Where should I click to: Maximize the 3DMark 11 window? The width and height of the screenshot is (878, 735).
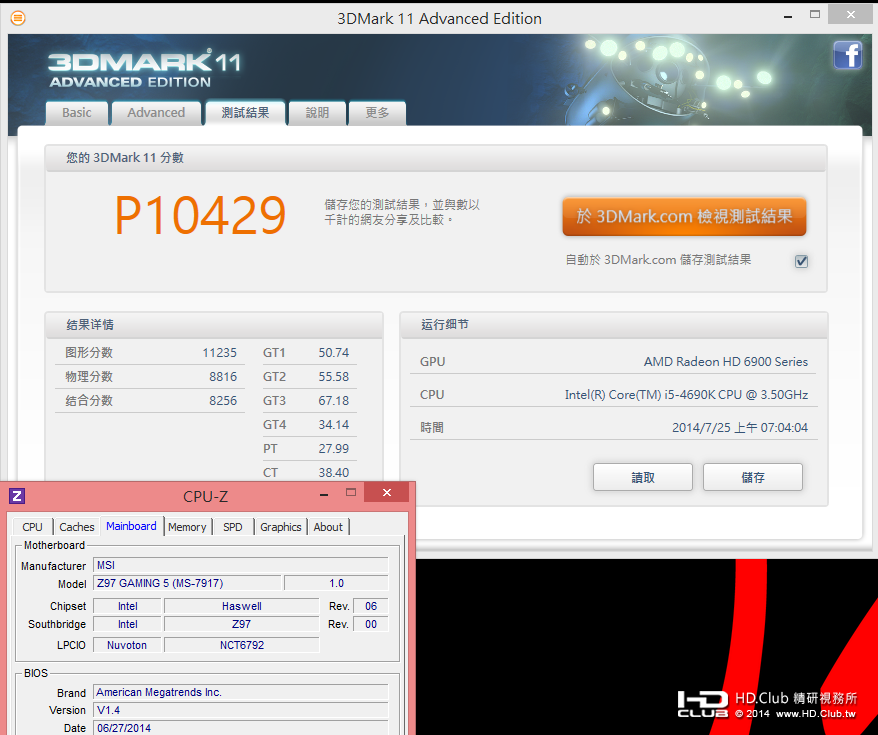[815, 15]
